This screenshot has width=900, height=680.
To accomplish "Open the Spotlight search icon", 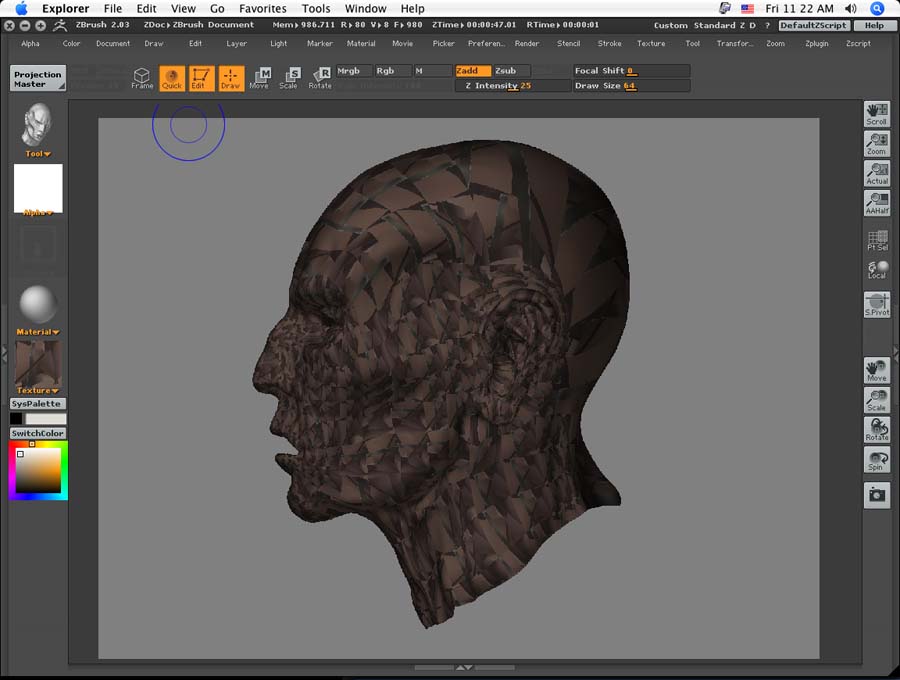I will pyautogui.click(x=877, y=8).
